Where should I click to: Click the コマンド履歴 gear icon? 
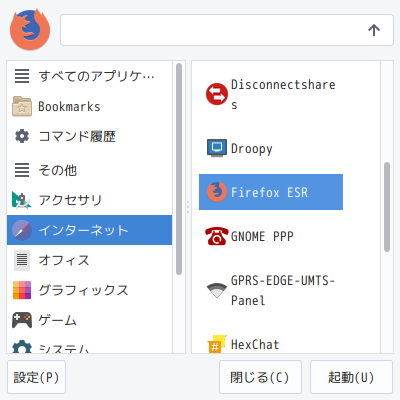point(22,136)
